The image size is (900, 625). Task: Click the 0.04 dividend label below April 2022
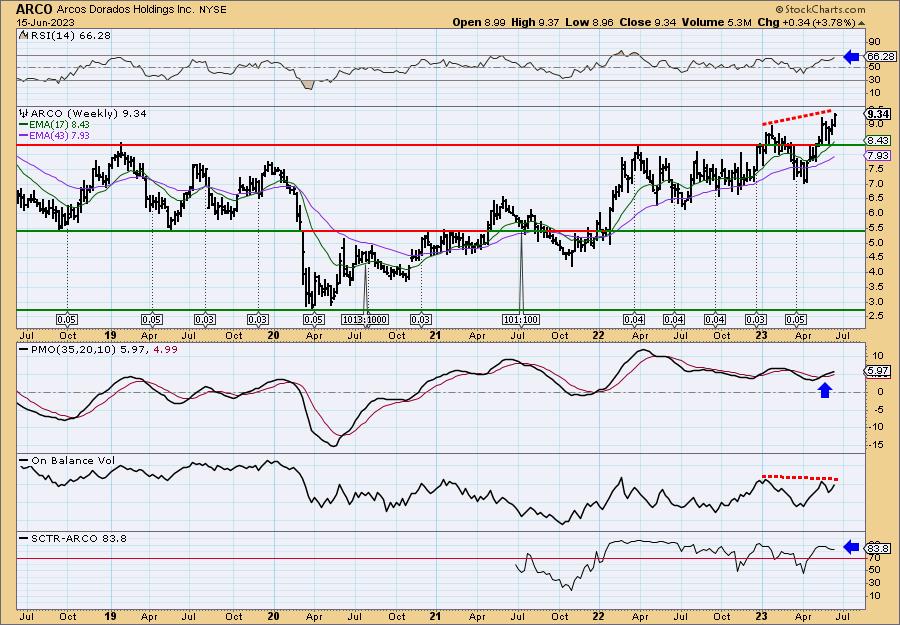coord(634,320)
